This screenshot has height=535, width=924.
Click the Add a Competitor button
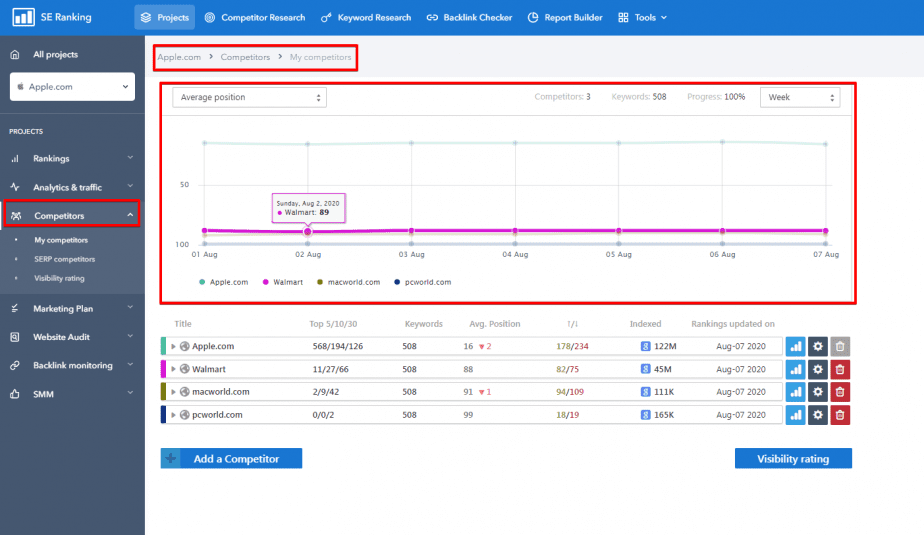[x=232, y=458]
